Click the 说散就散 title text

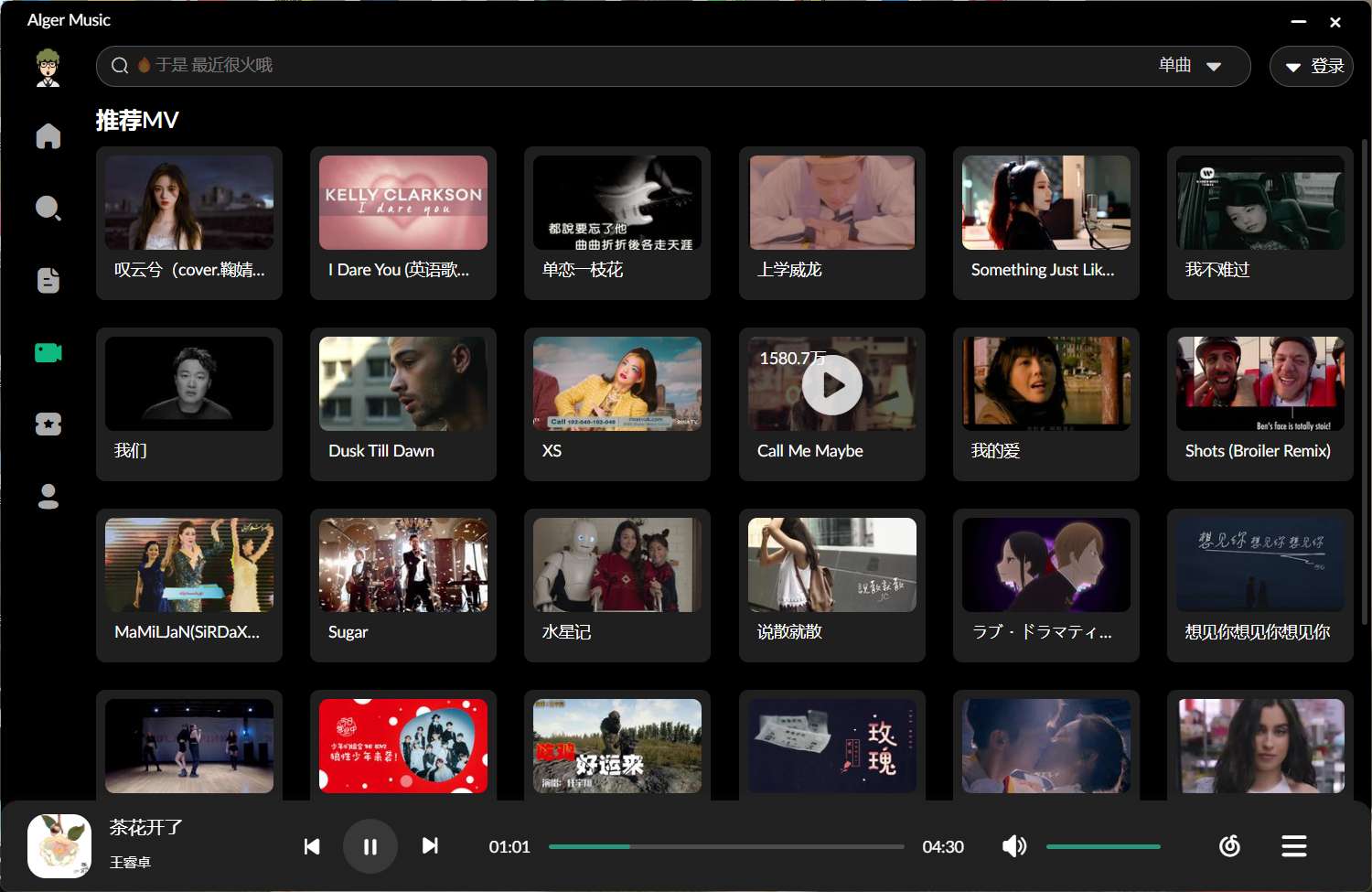tap(789, 632)
